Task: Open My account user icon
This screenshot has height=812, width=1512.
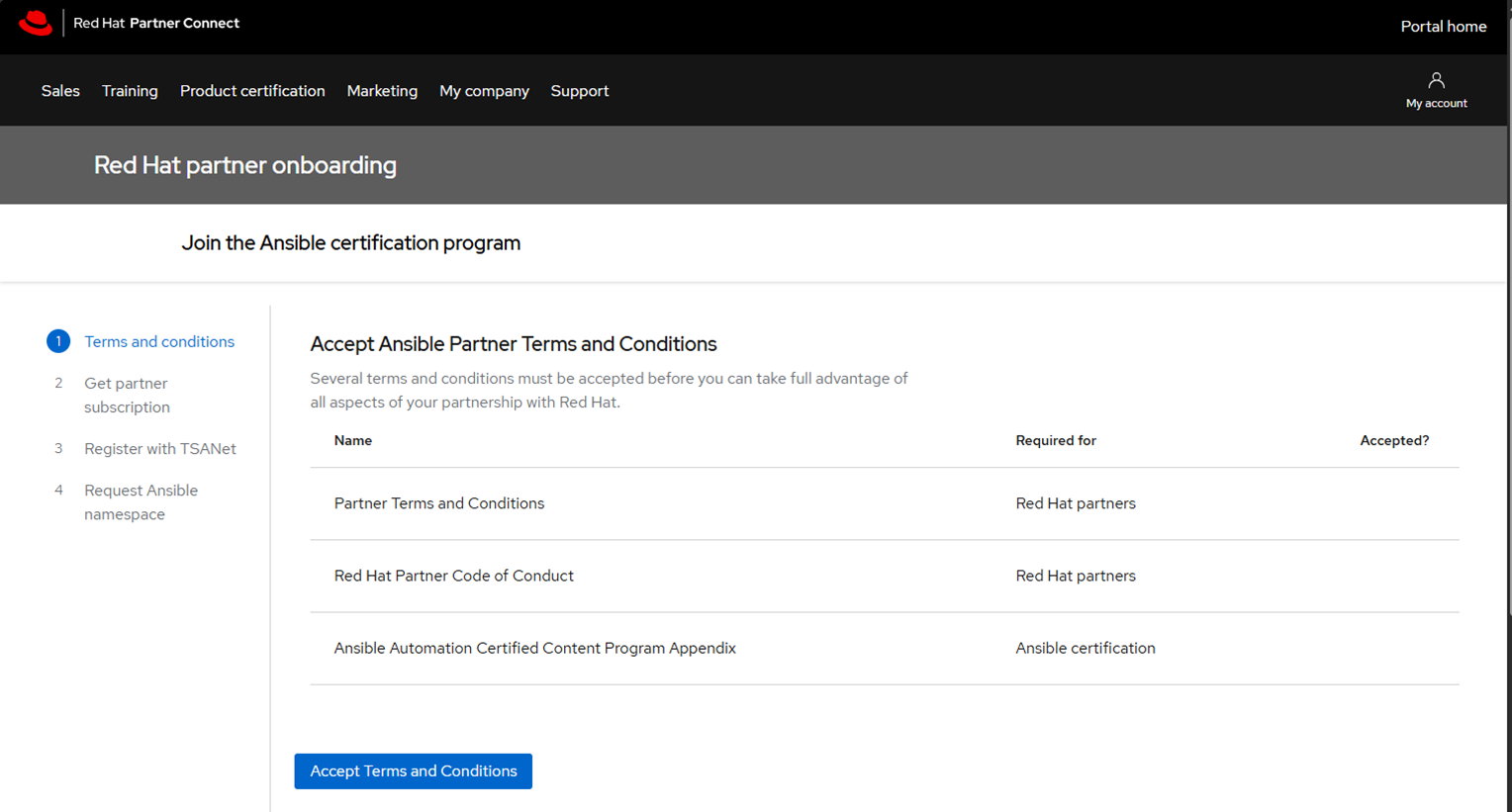Action: tap(1436, 81)
